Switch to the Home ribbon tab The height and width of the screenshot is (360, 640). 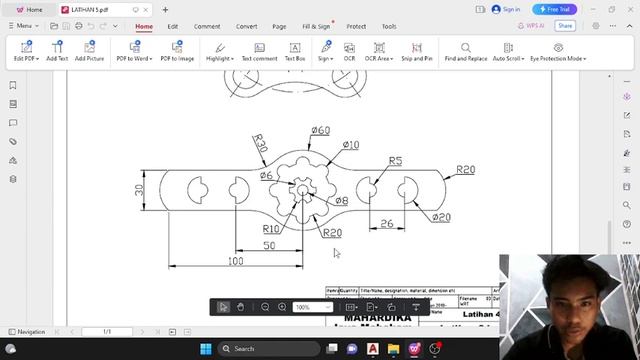click(144, 27)
